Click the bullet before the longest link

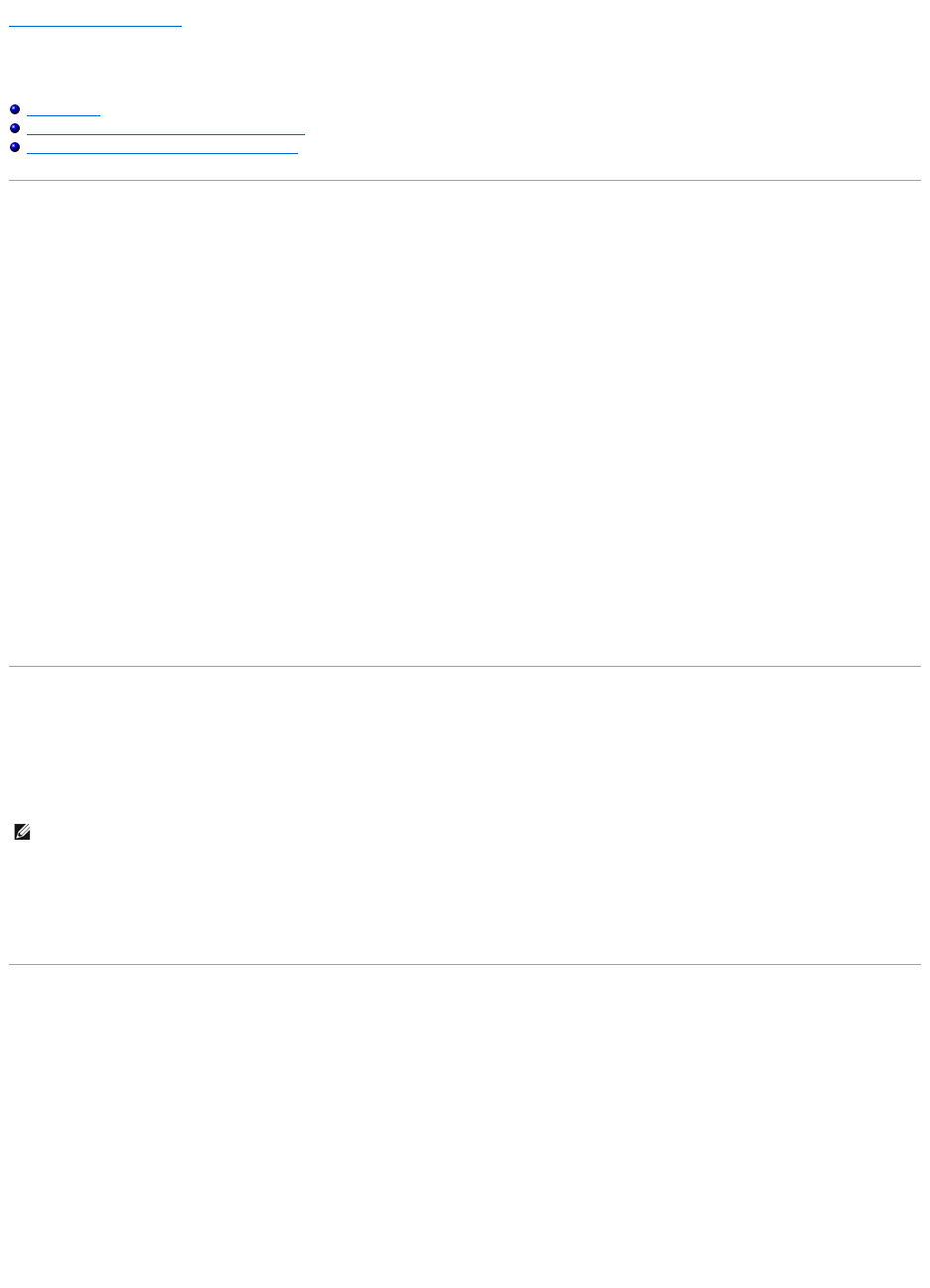(x=15, y=130)
